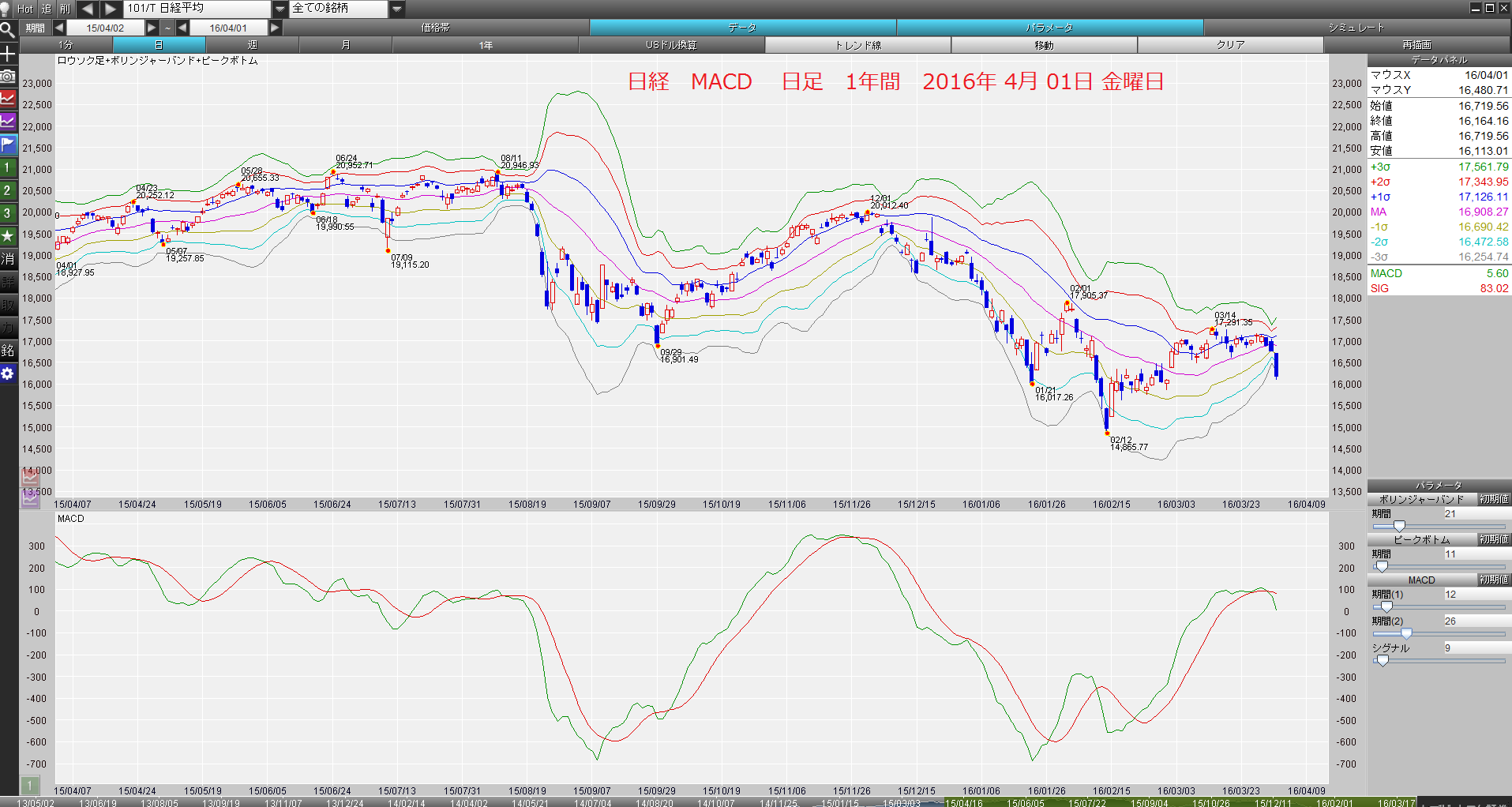Image resolution: width=1512 pixels, height=807 pixels.
Task: Select green preset button 2
Action: [8, 190]
